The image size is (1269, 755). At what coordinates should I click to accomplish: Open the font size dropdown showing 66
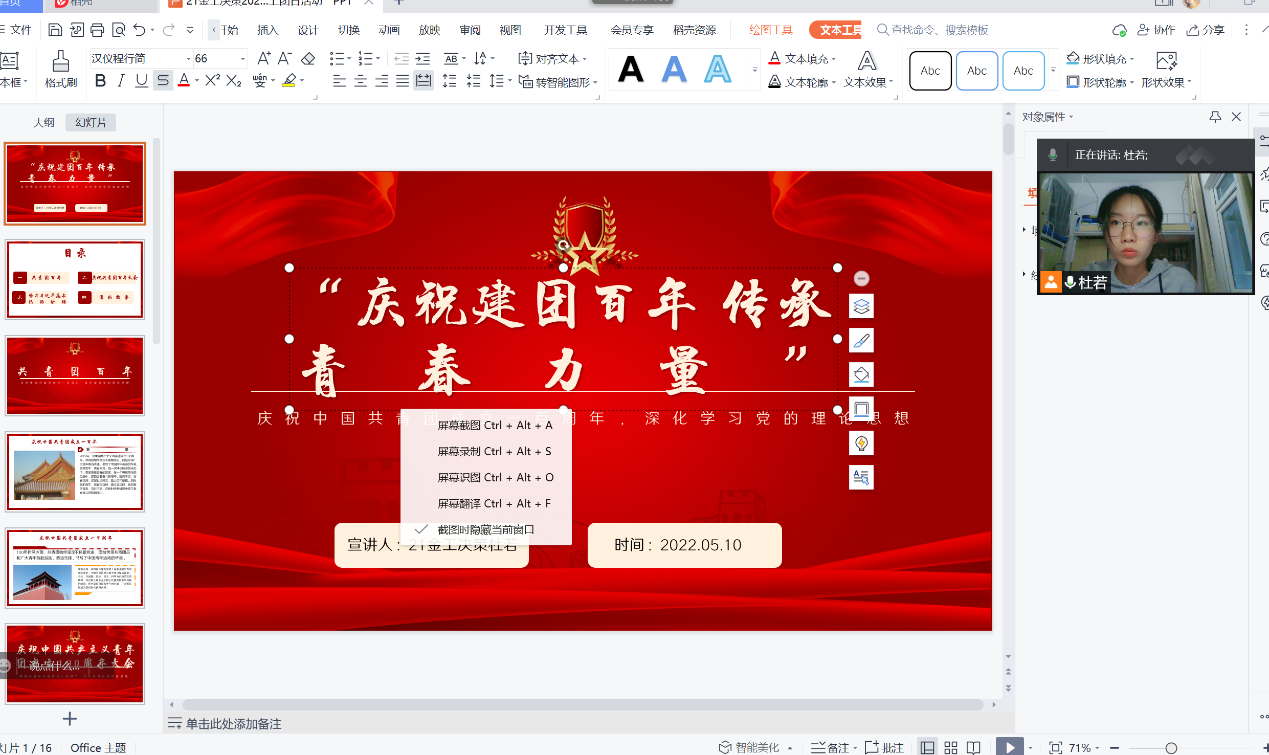(242, 59)
